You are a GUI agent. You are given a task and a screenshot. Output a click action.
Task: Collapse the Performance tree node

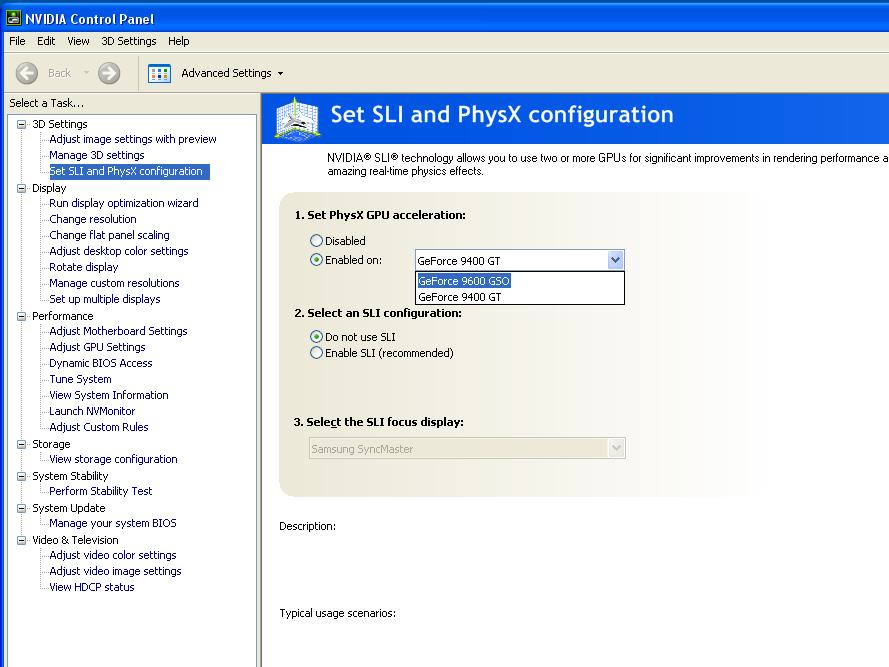coord(22,316)
